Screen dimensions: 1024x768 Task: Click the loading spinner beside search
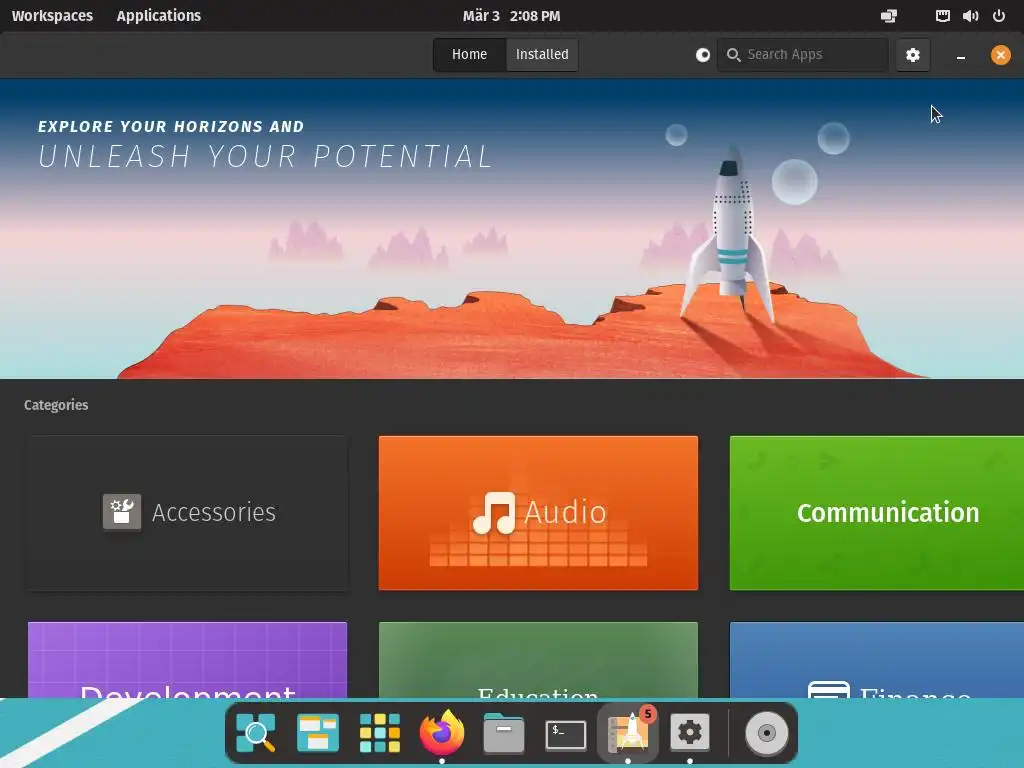point(703,55)
